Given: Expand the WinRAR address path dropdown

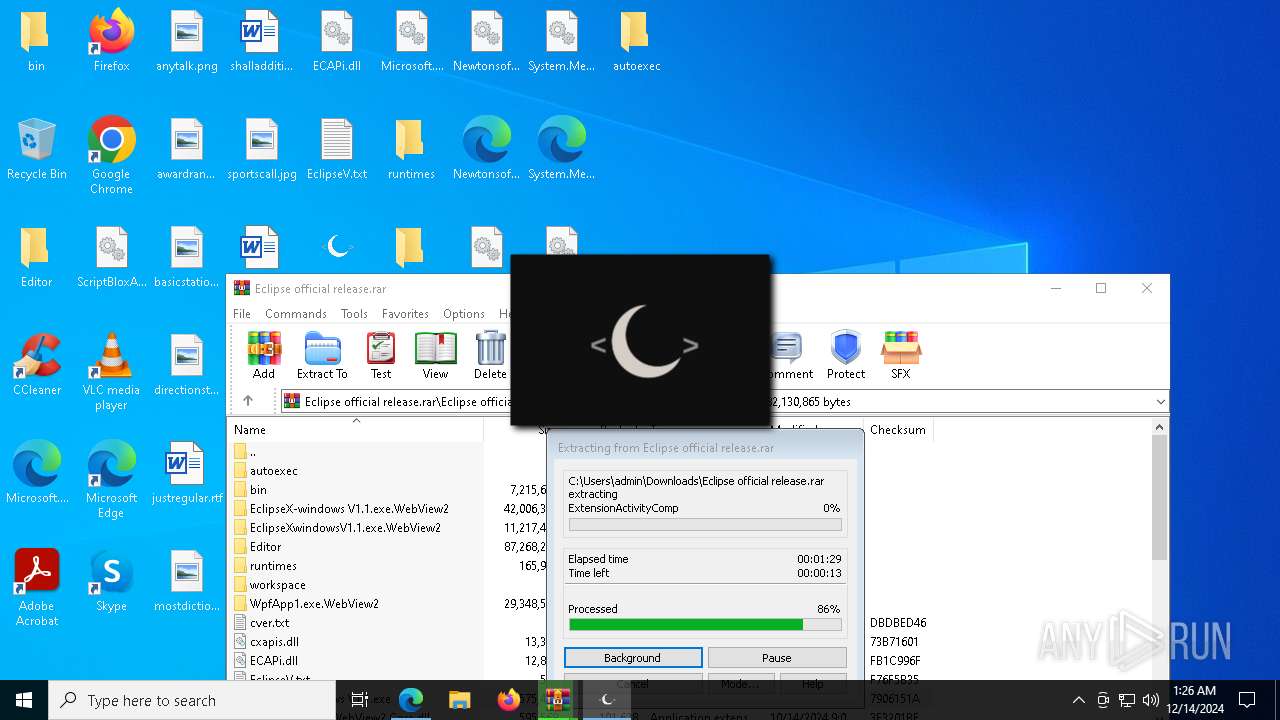Looking at the screenshot, I should pyautogui.click(x=1160, y=402).
